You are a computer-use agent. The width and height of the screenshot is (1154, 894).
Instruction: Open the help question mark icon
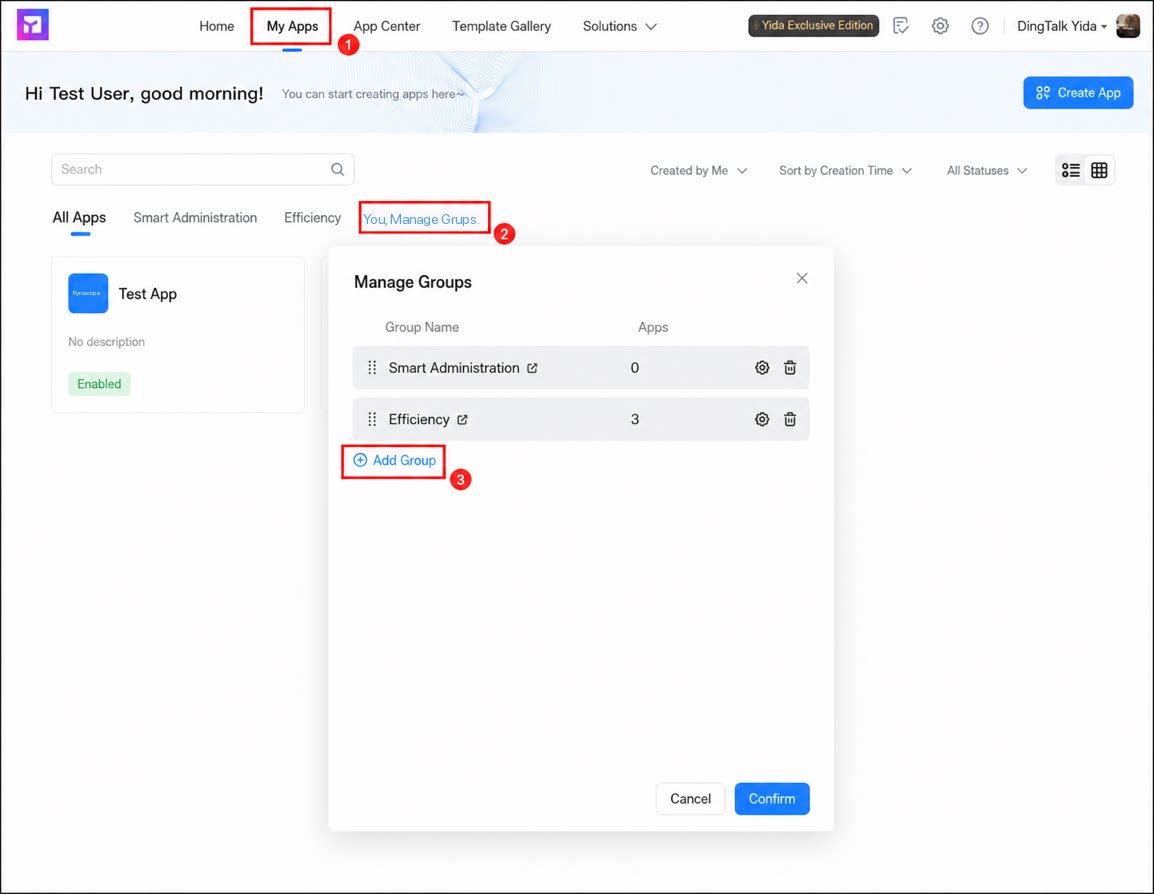coord(980,26)
